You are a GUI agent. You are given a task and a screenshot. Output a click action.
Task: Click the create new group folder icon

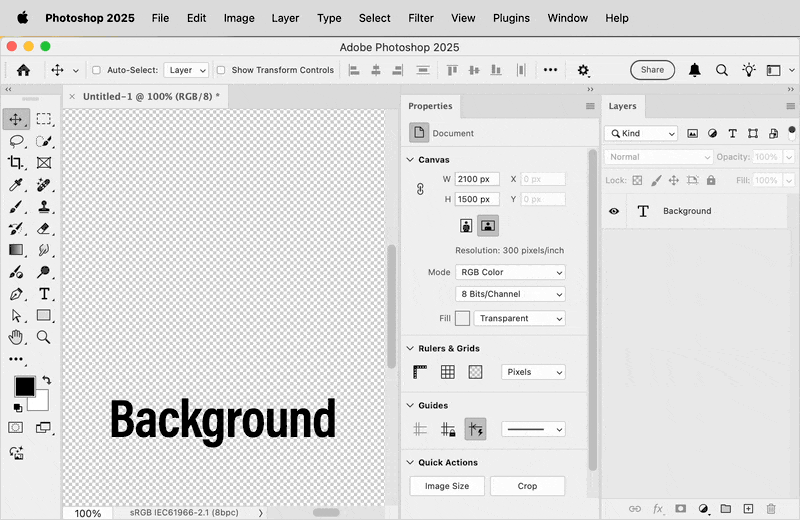click(x=726, y=508)
